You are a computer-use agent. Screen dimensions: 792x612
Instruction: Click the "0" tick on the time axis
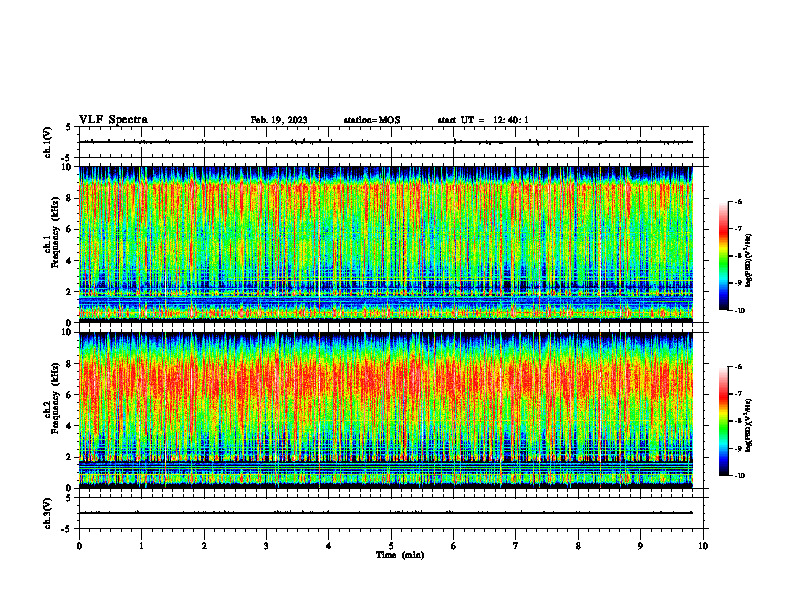pyautogui.click(x=79, y=546)
